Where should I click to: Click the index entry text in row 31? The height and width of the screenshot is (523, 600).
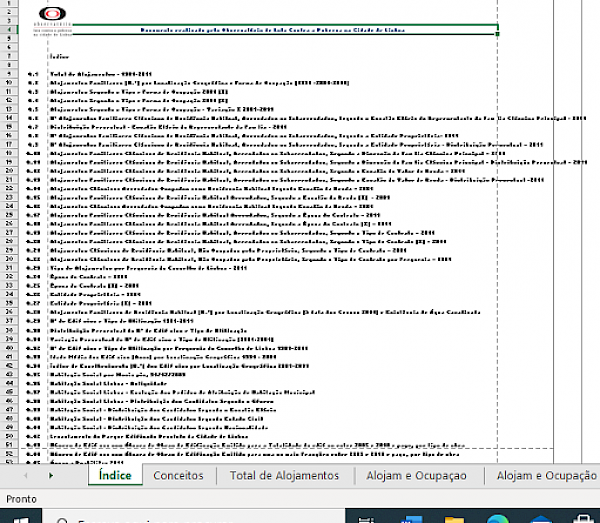(148, 268)
